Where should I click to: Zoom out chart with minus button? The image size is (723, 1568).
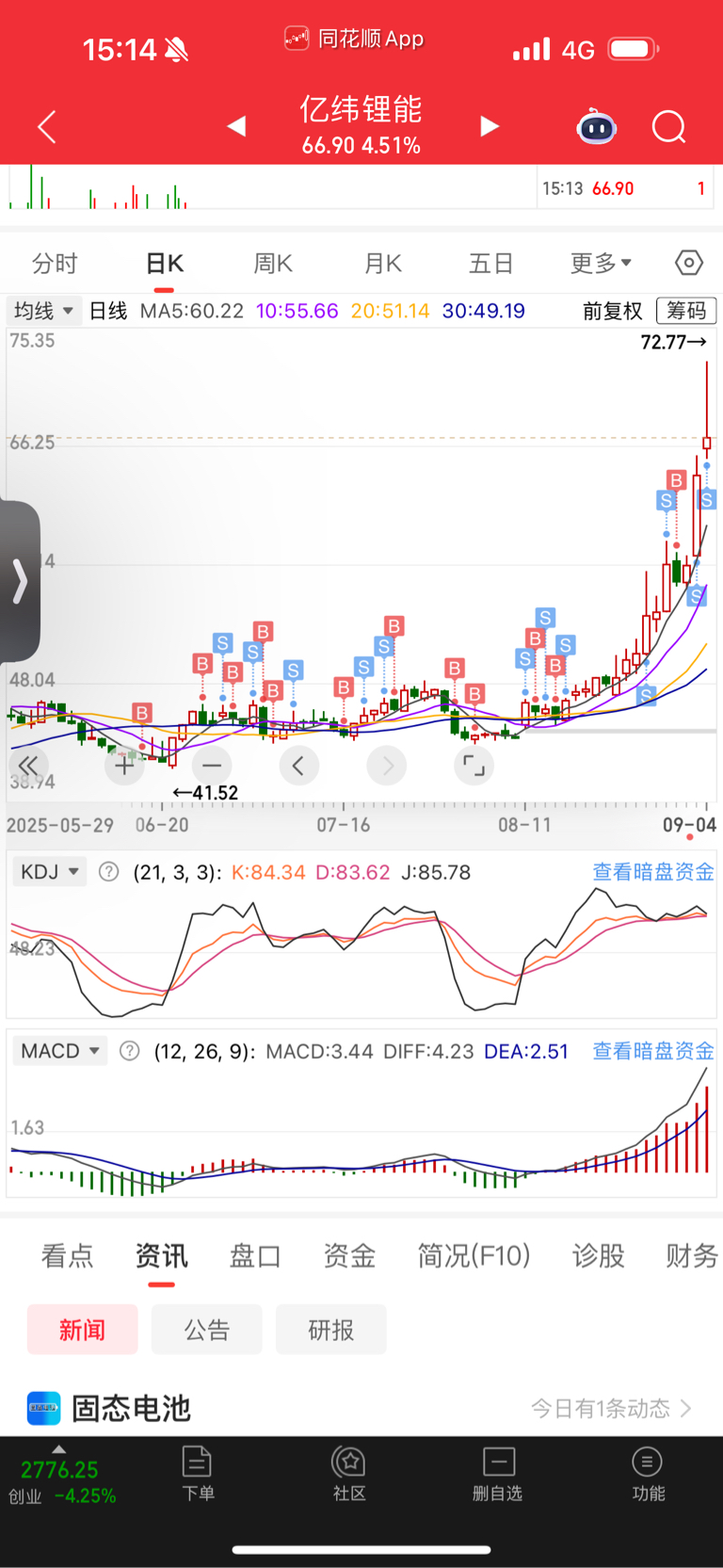point(212,766)
